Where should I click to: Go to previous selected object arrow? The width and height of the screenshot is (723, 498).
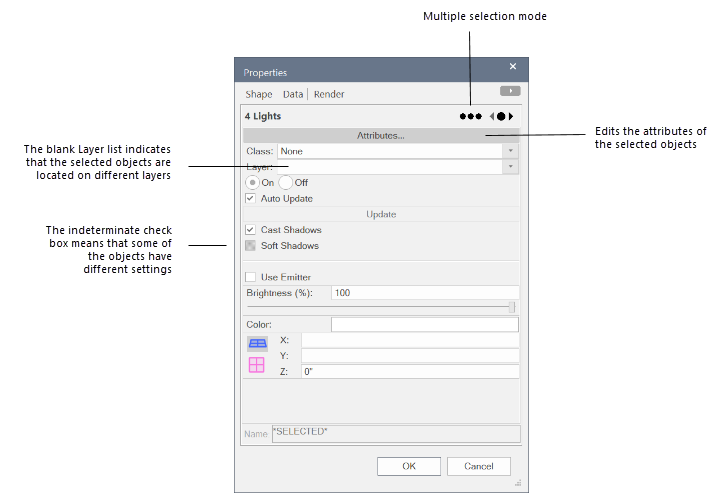pos(491,116)
